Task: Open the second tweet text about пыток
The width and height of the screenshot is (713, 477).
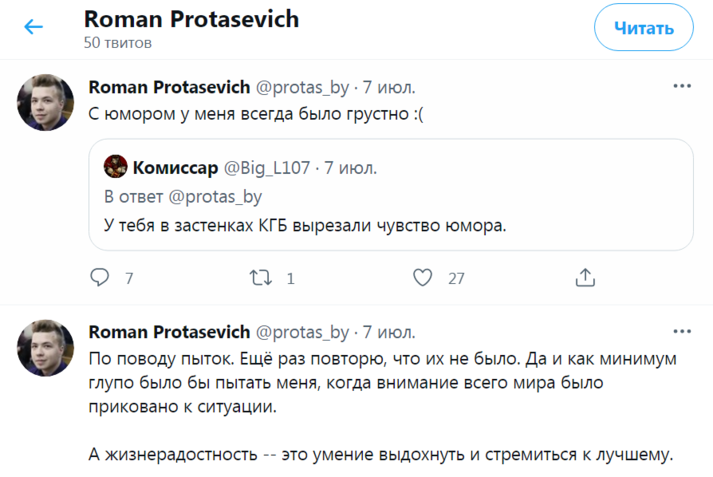Action: pos(380,380)
